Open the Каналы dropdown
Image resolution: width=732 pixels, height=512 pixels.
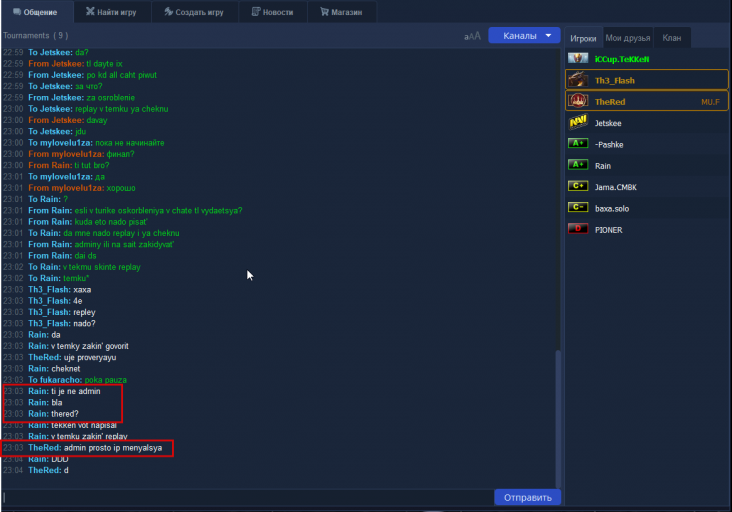(x=524, y=35)
